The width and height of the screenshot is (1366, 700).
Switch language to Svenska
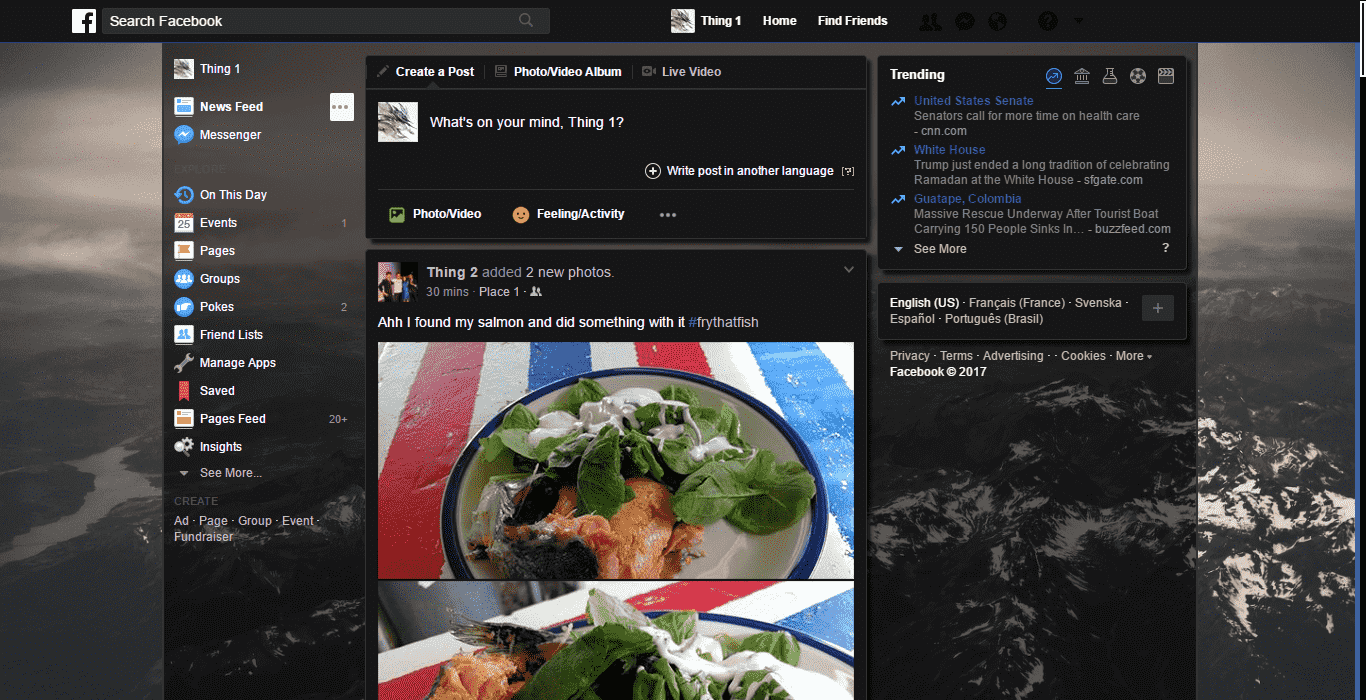pos(1098,303)
